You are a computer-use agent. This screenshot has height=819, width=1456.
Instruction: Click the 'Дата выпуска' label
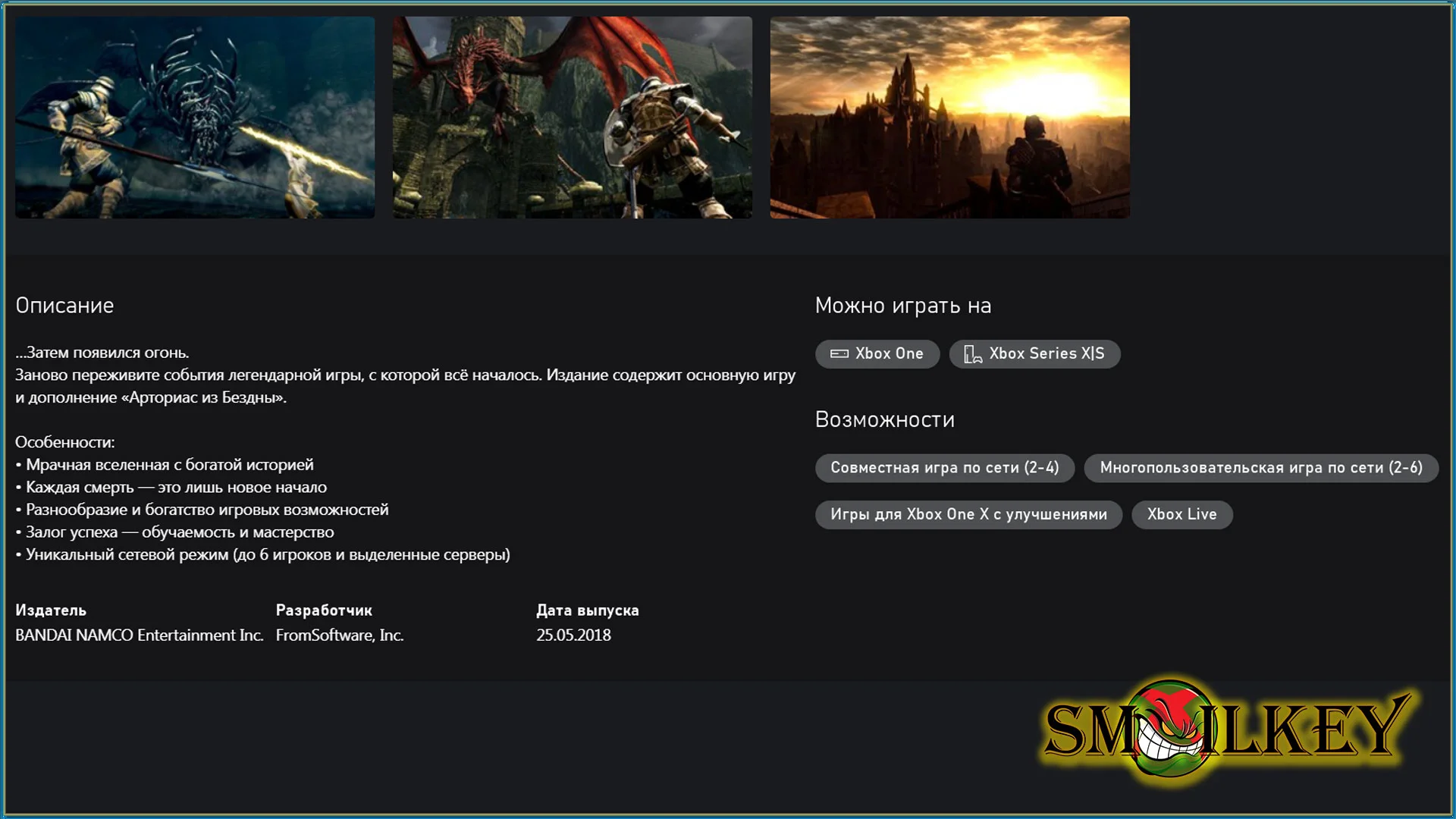588,610
